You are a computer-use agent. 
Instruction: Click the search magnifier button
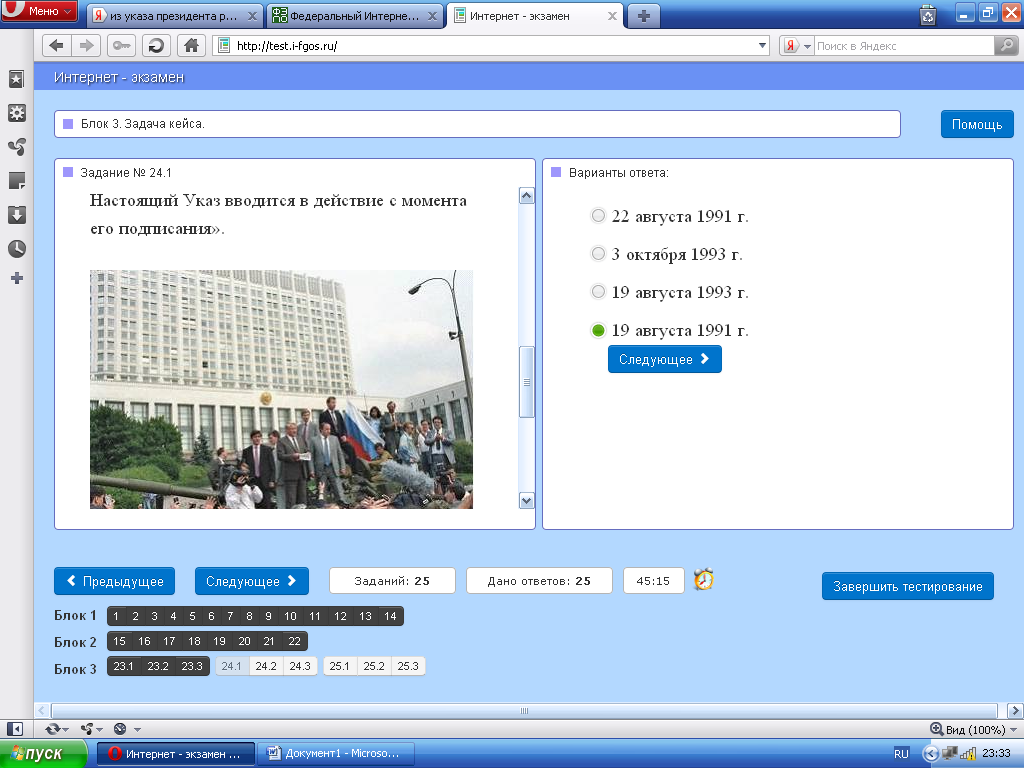[1006, 46]
